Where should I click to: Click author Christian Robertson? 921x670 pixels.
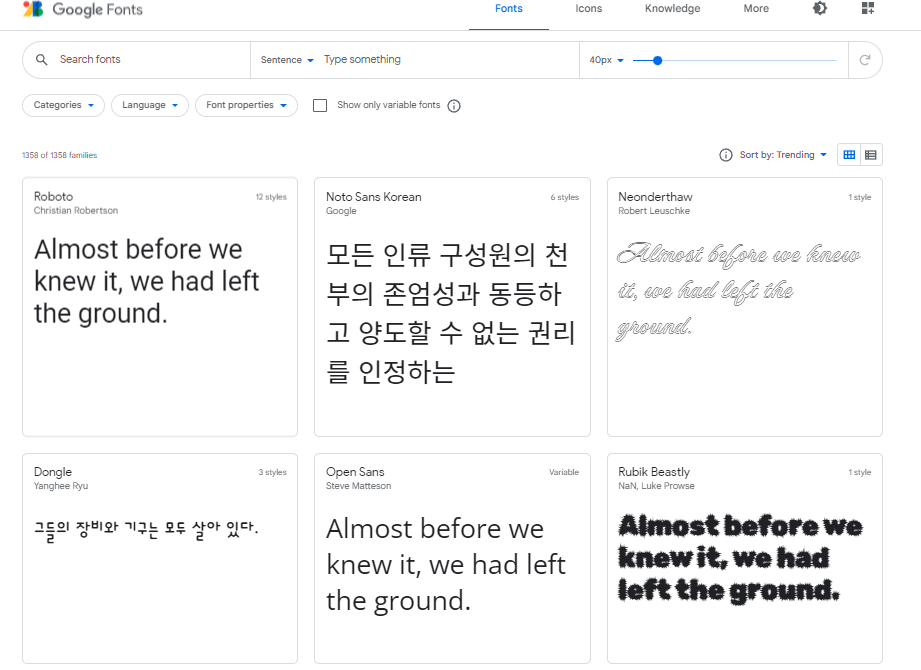pos(76,211)
